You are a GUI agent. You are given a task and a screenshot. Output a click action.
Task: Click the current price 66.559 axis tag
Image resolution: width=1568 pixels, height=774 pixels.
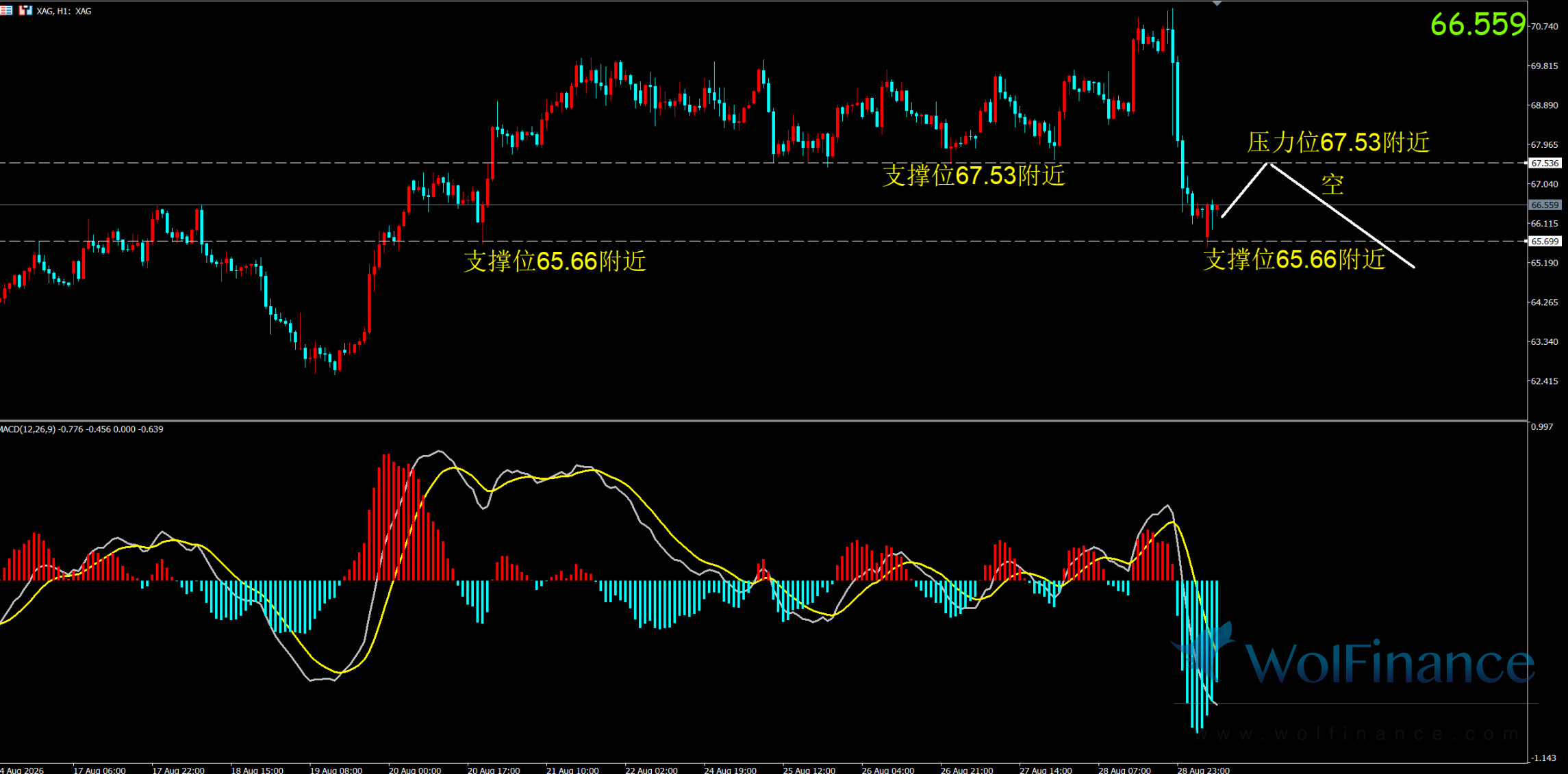pos(1545,205)
